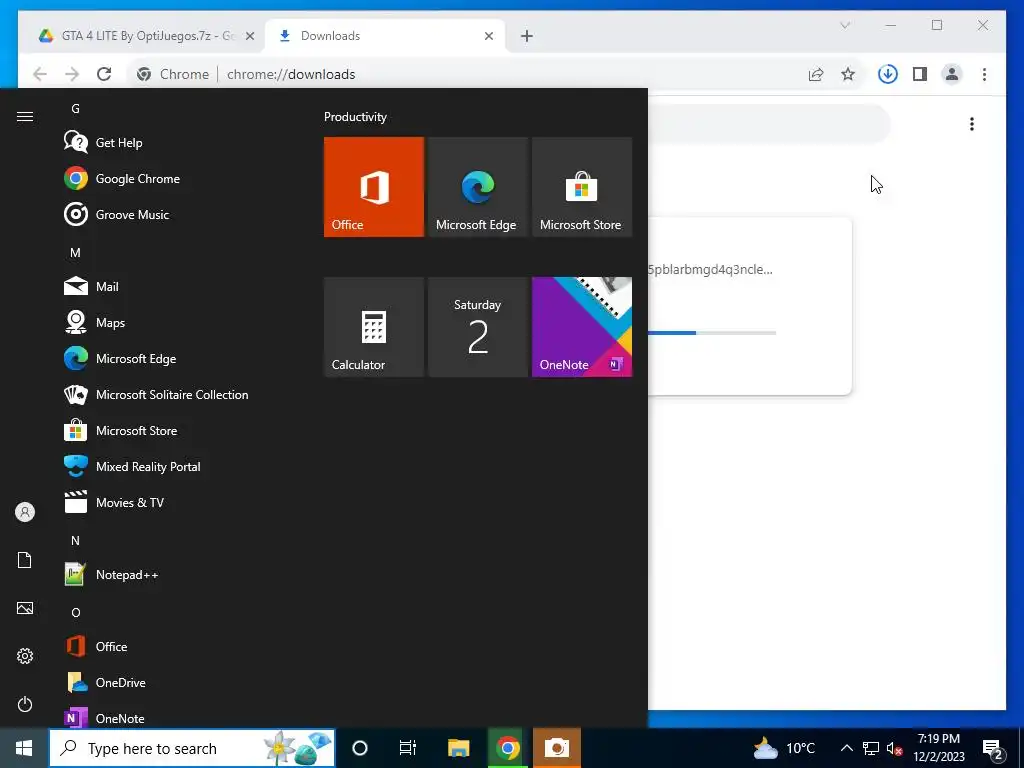Open the Calculator tile

374,327
